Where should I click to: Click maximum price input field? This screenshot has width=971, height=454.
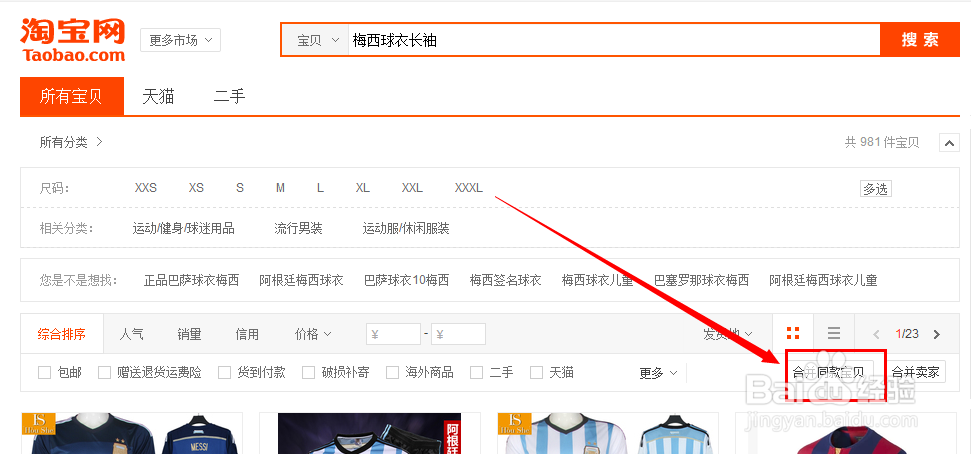[458, 334]
